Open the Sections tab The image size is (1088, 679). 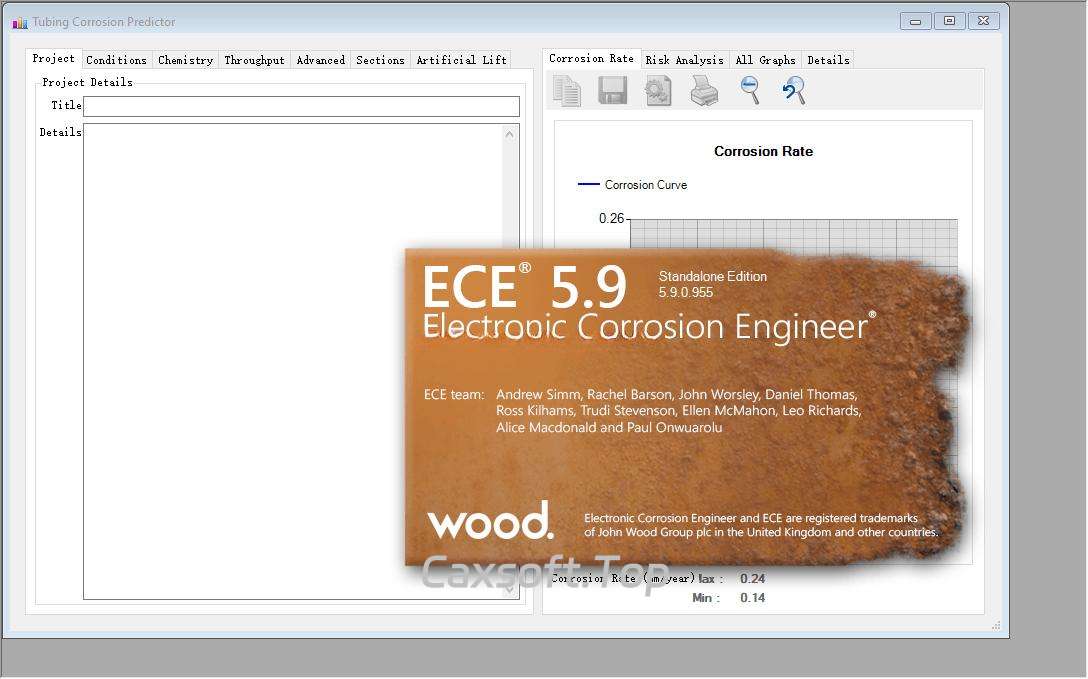click(x=380, y=60)
